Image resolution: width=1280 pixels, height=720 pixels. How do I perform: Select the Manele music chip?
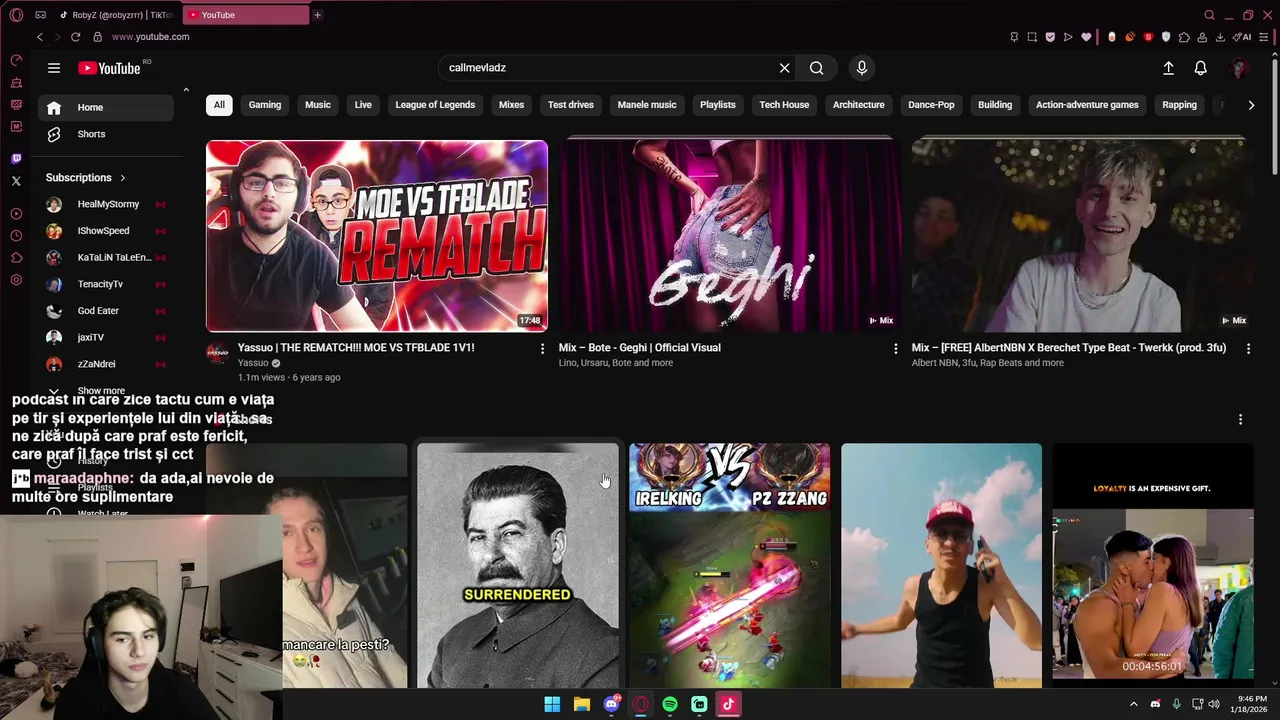(x=647, y=105)
